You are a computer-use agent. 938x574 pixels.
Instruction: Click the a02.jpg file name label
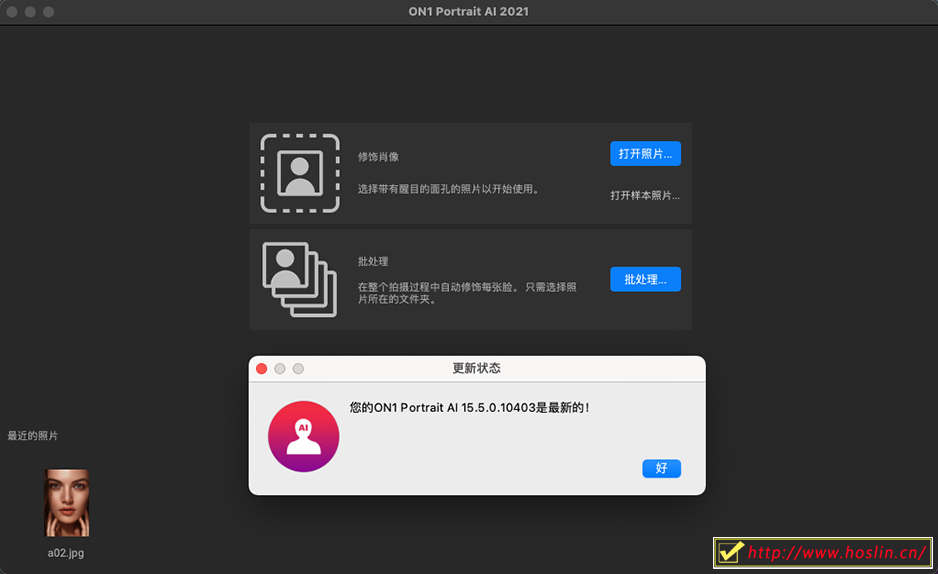(x=66, y=553)
